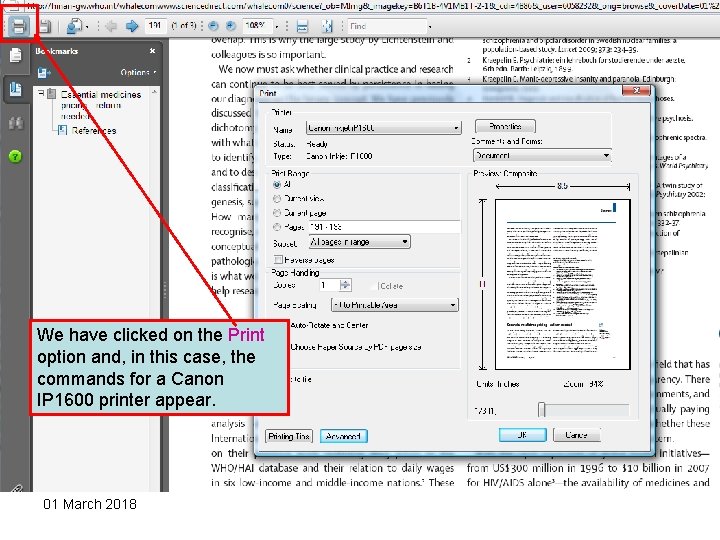This screenshot has width=720, height=540.
Task: Open the printer Name dropdown
Action: (383, 128)
